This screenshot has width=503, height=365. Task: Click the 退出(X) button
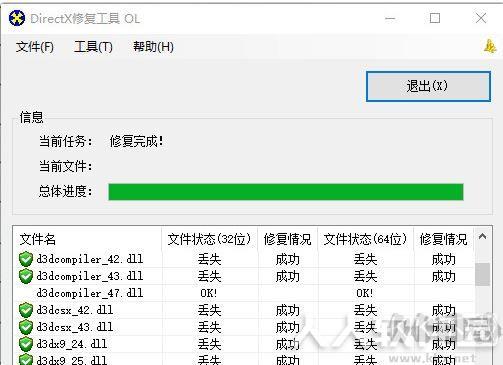428,86
